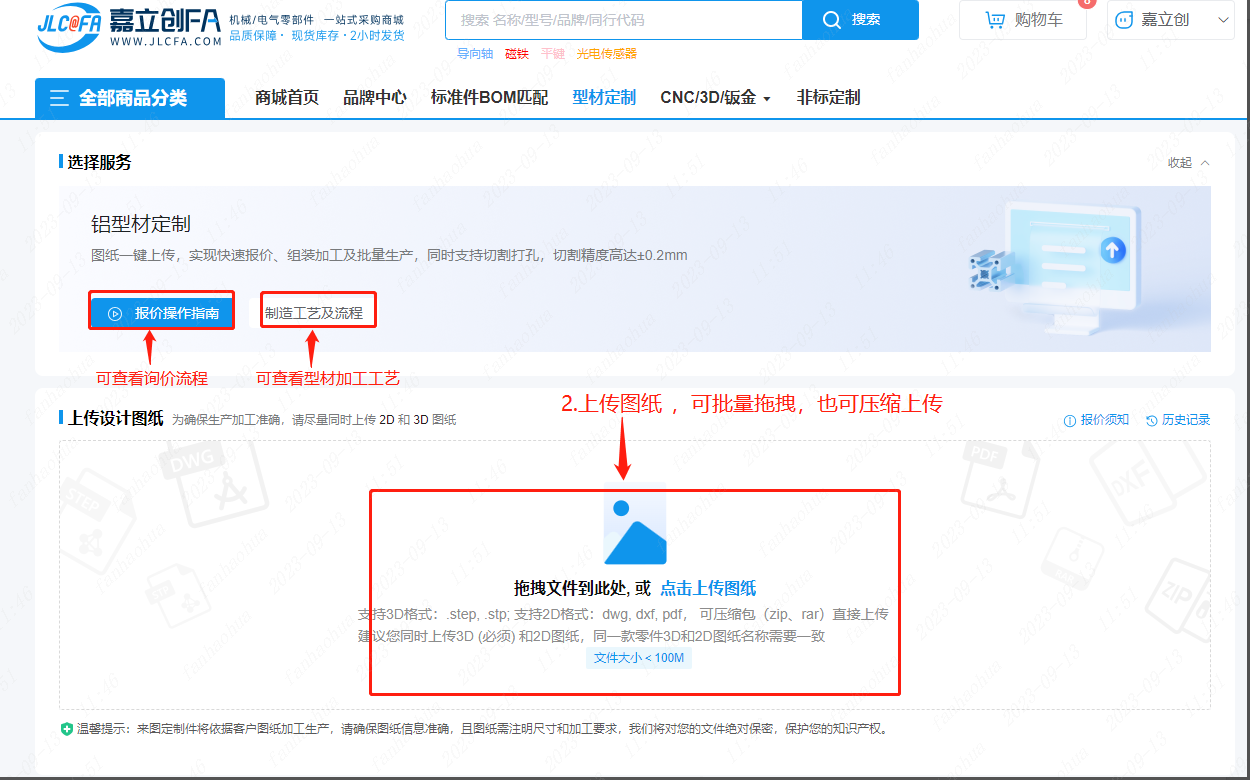Click the play icon on 报价操作指南

(115, 313)
